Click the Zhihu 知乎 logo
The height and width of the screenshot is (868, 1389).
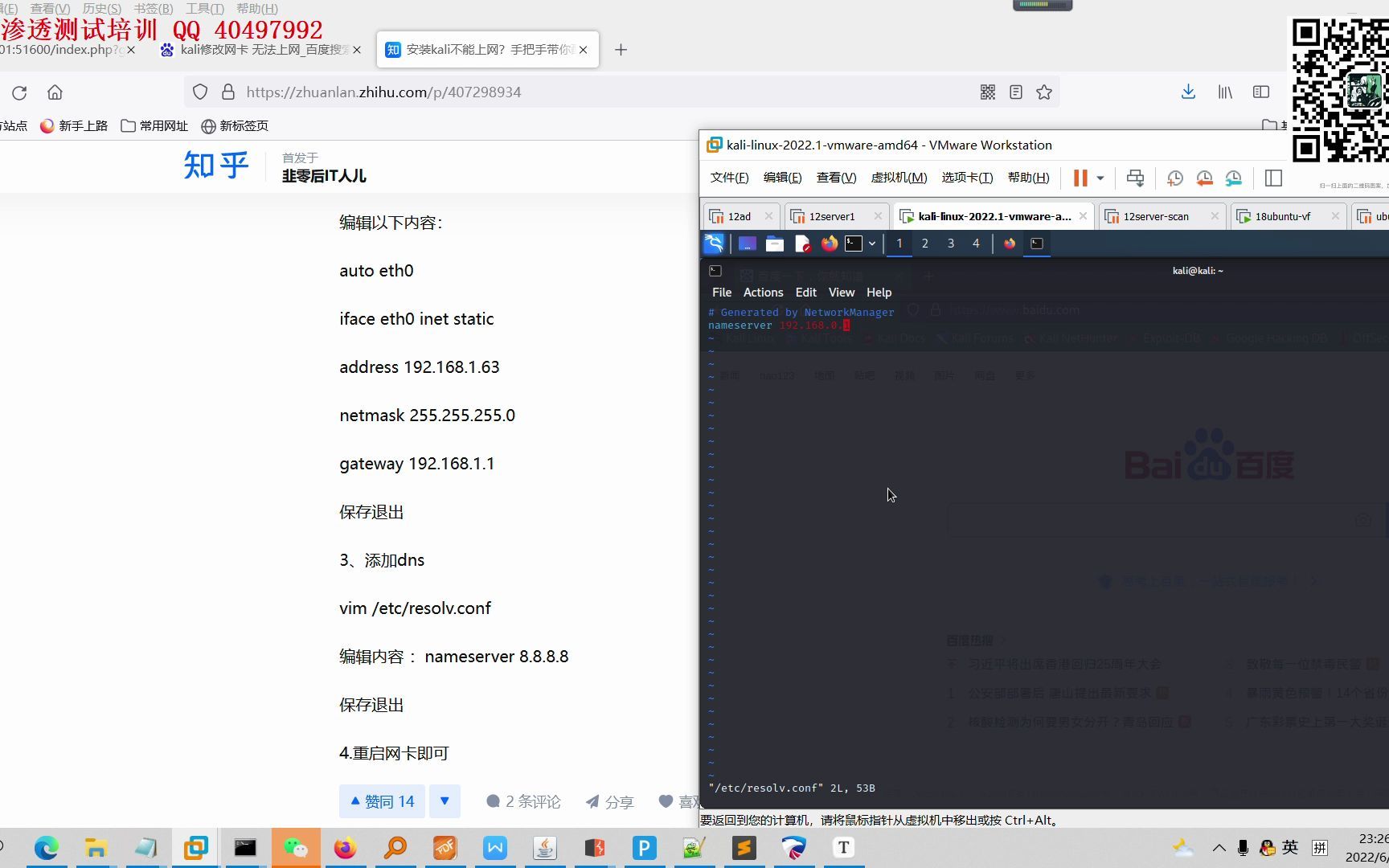[x=216, y=166]
